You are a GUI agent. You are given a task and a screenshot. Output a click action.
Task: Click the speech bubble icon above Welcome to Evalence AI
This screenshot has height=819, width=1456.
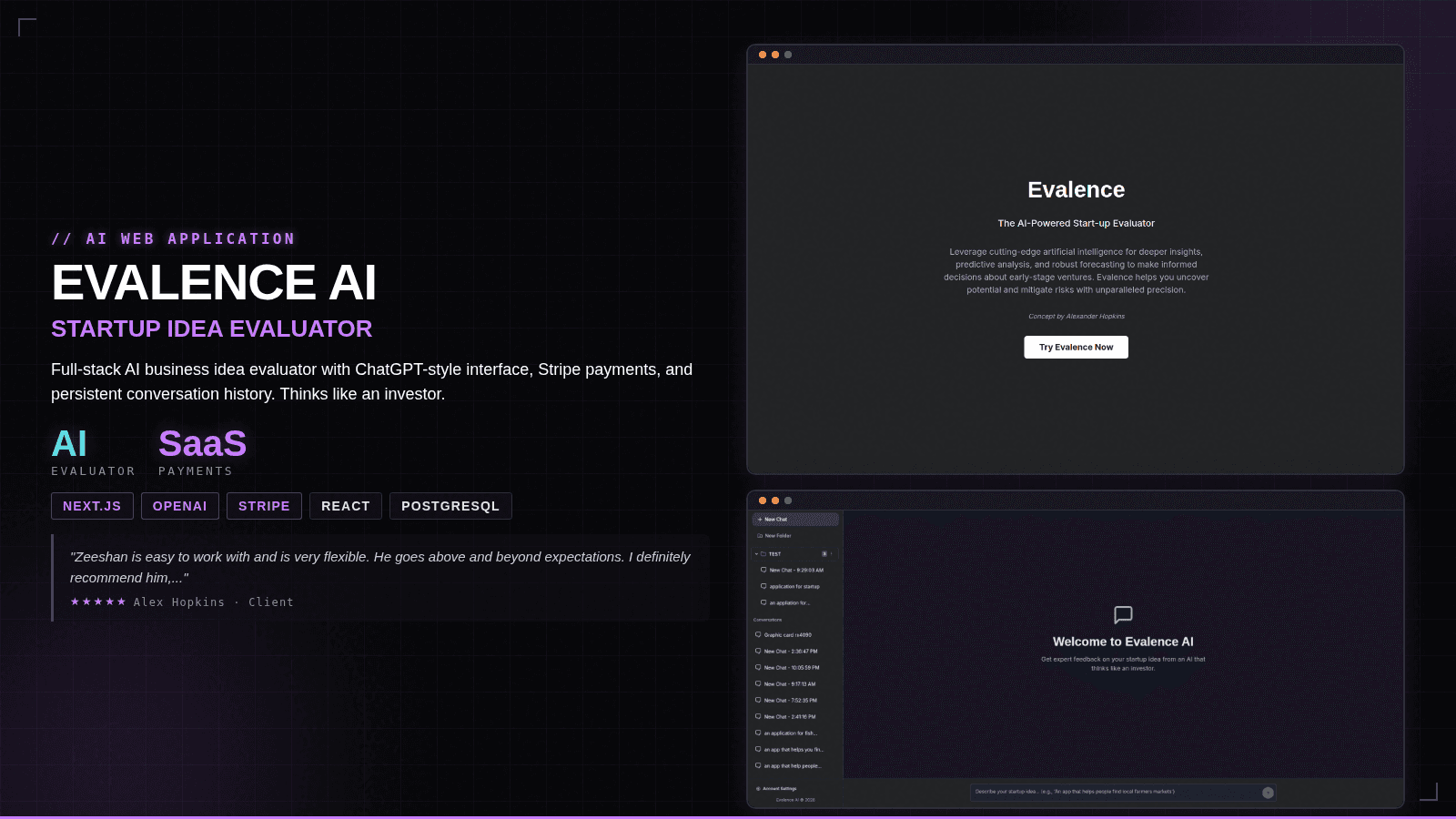point(1125,615)
